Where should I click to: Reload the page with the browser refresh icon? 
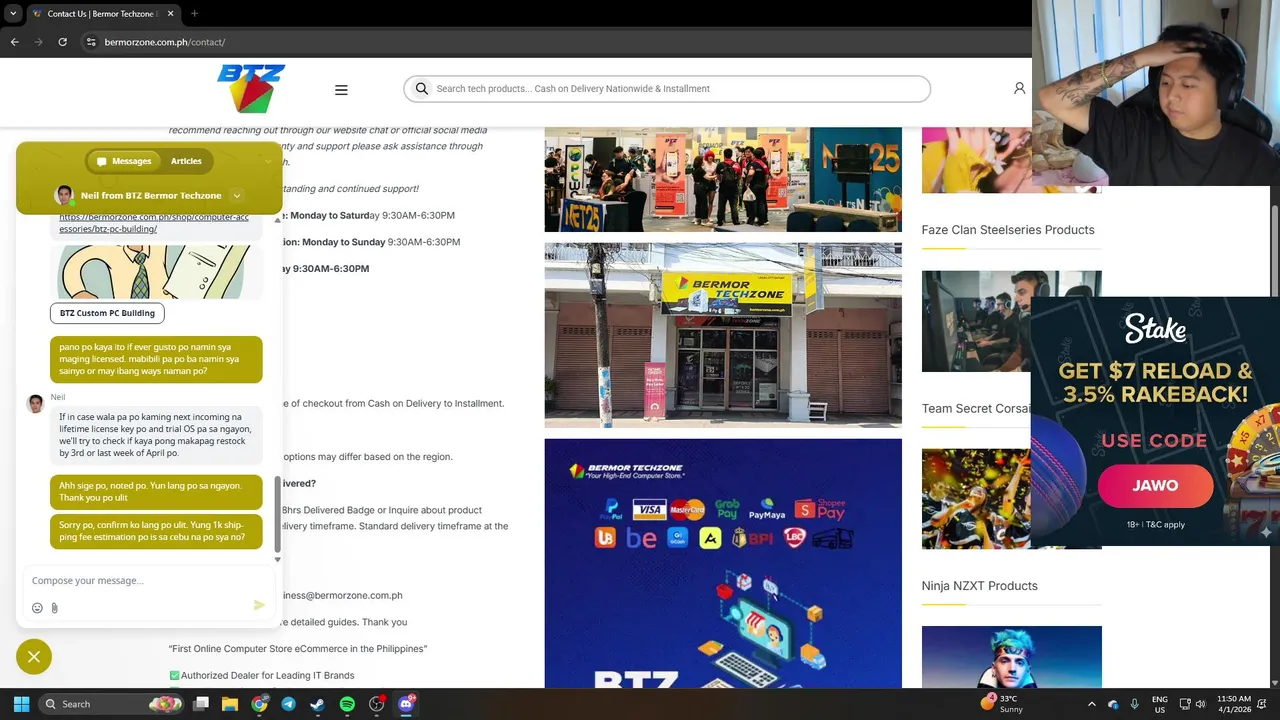coord(62,42)
